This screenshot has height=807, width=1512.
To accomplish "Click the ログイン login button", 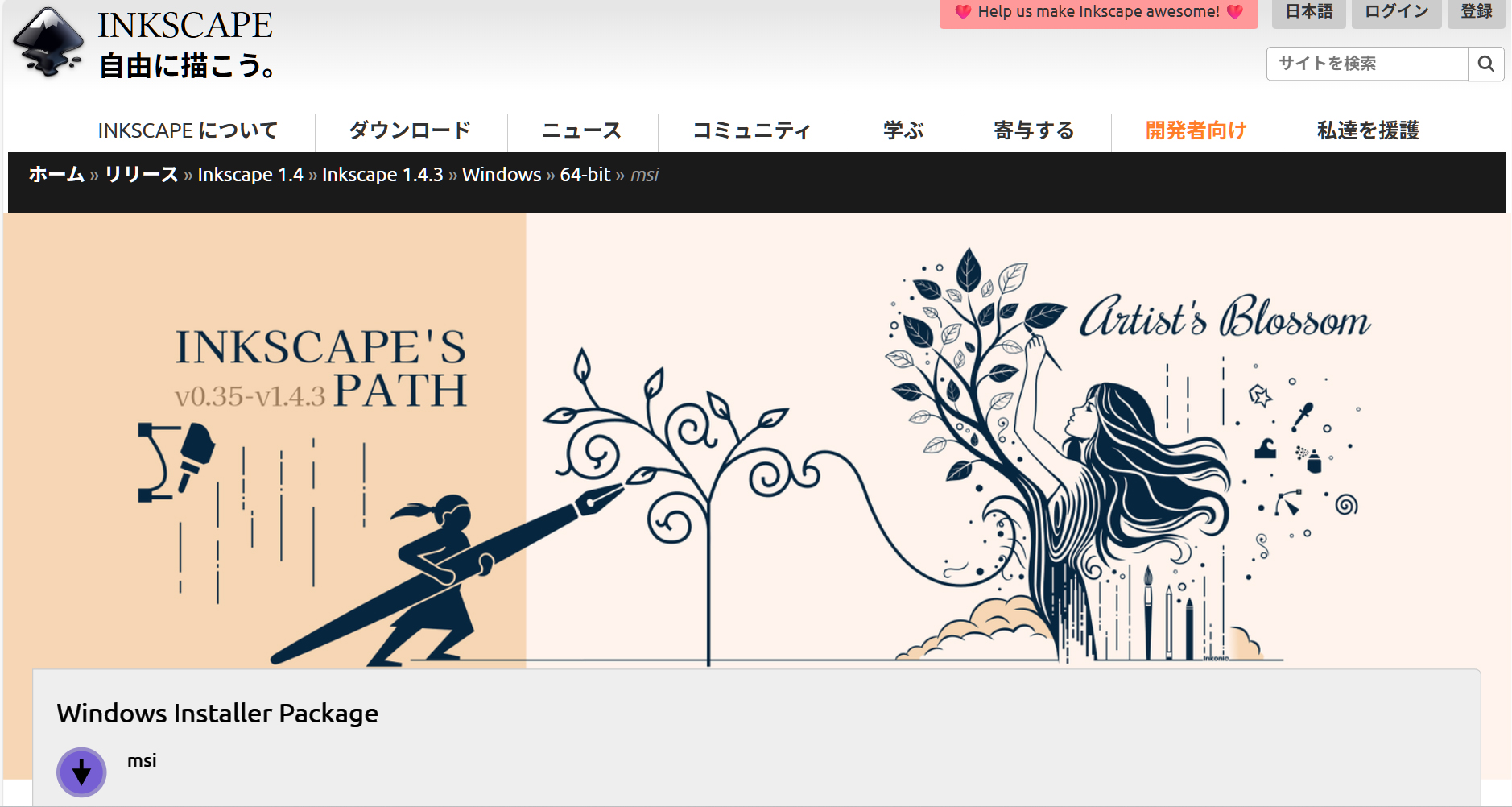I will tap(1396, 12).
